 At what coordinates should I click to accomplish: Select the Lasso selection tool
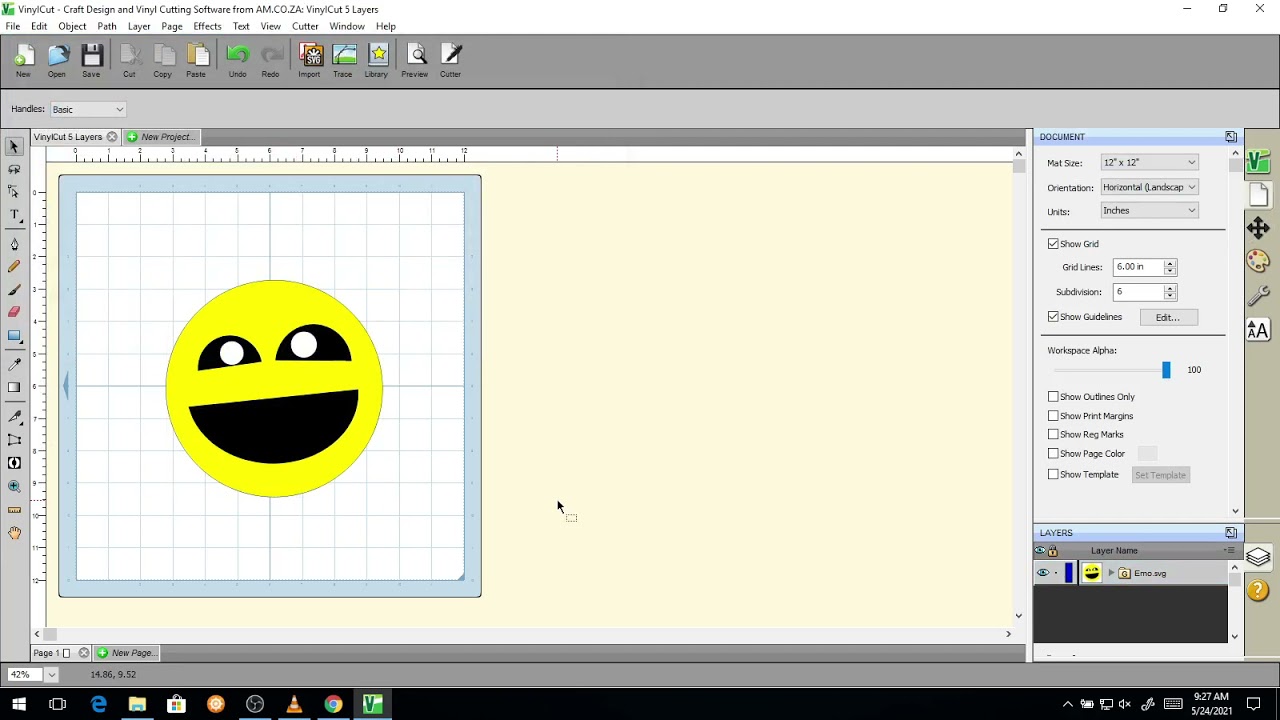coord(14,169)
